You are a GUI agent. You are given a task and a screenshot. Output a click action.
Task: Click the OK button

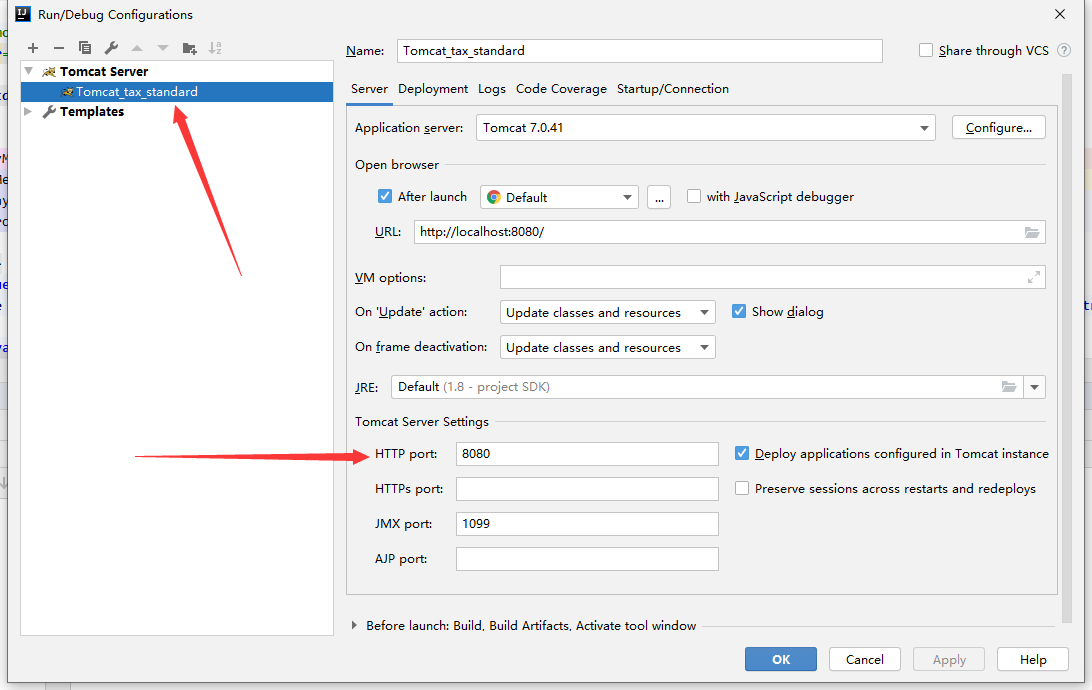tap(781, 659)
